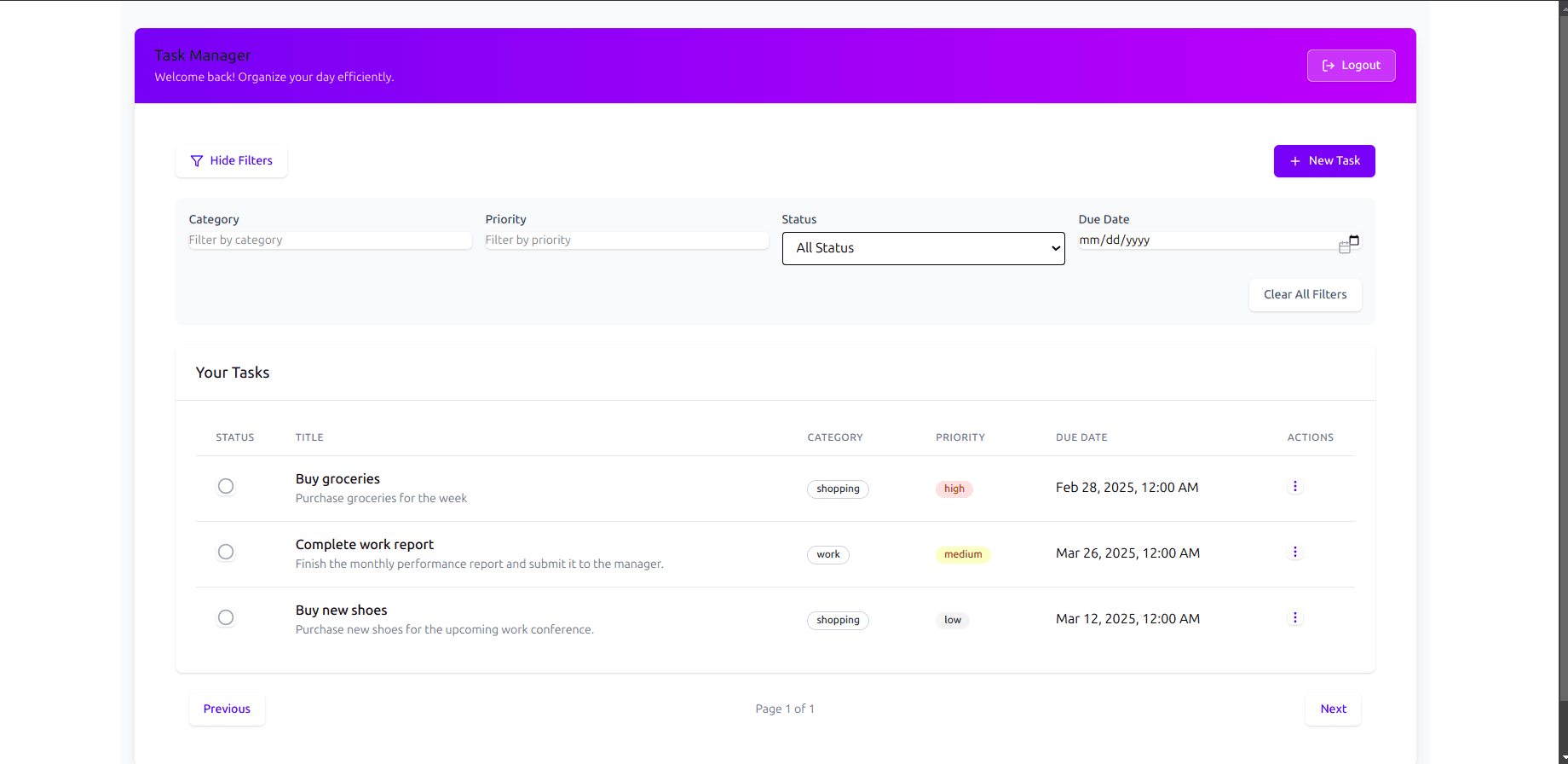Image resolution: width=1568 pixels, height=764 pixels.
Task: Focus the Filter by category field
Action: point(330,240)
